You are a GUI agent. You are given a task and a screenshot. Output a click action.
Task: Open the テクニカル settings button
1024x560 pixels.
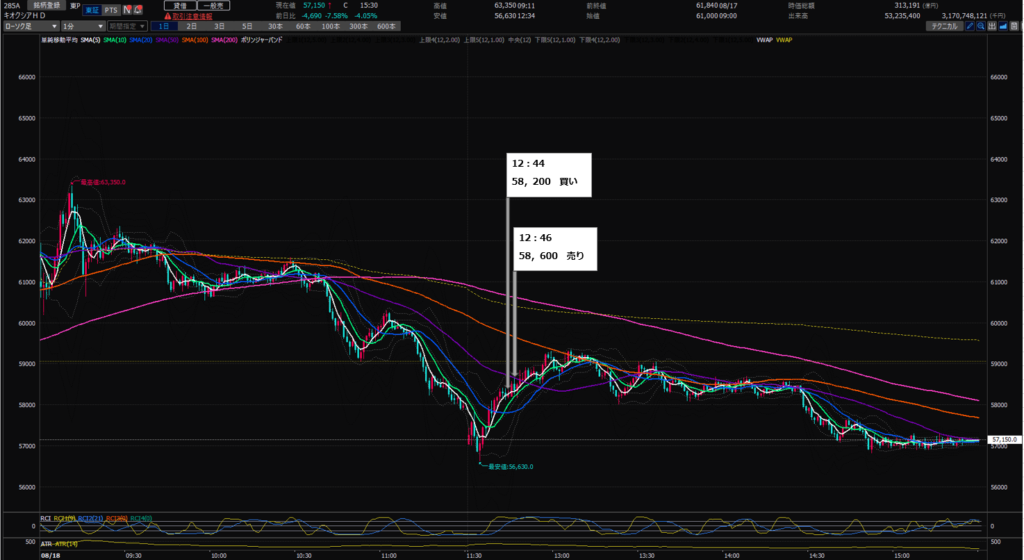pos(944,26)
